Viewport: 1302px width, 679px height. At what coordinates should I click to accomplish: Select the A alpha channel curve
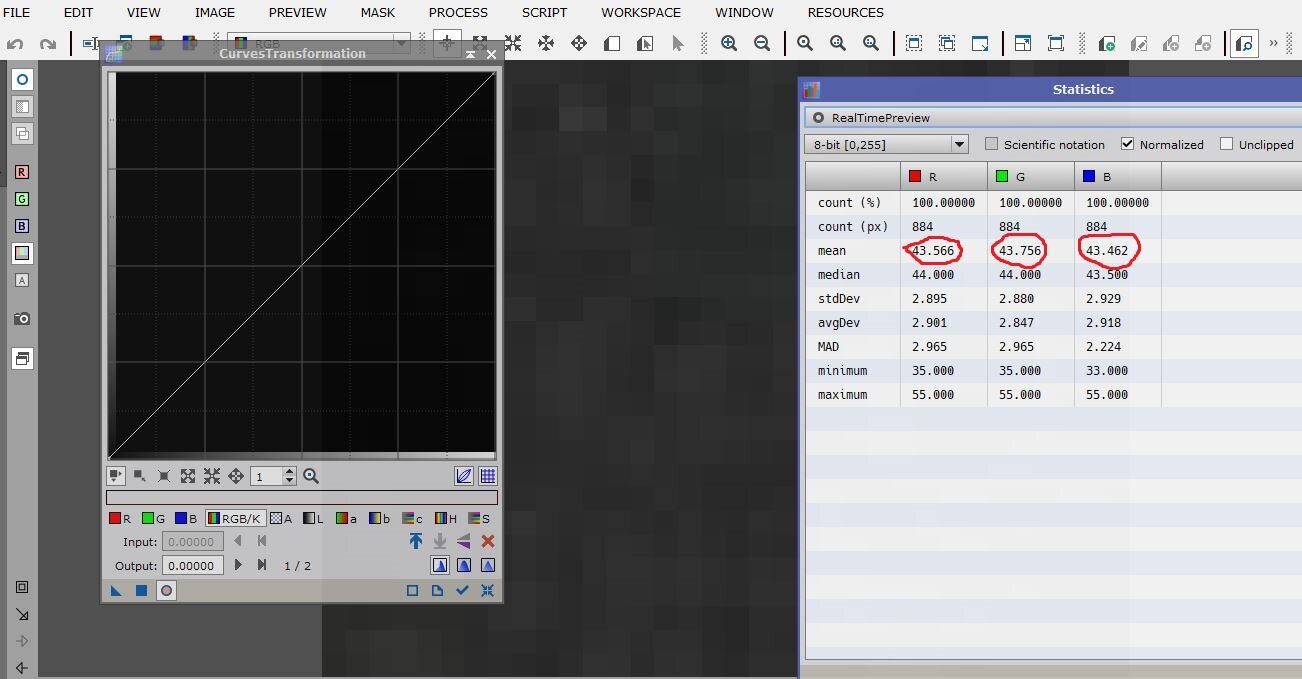click(281, 518)
